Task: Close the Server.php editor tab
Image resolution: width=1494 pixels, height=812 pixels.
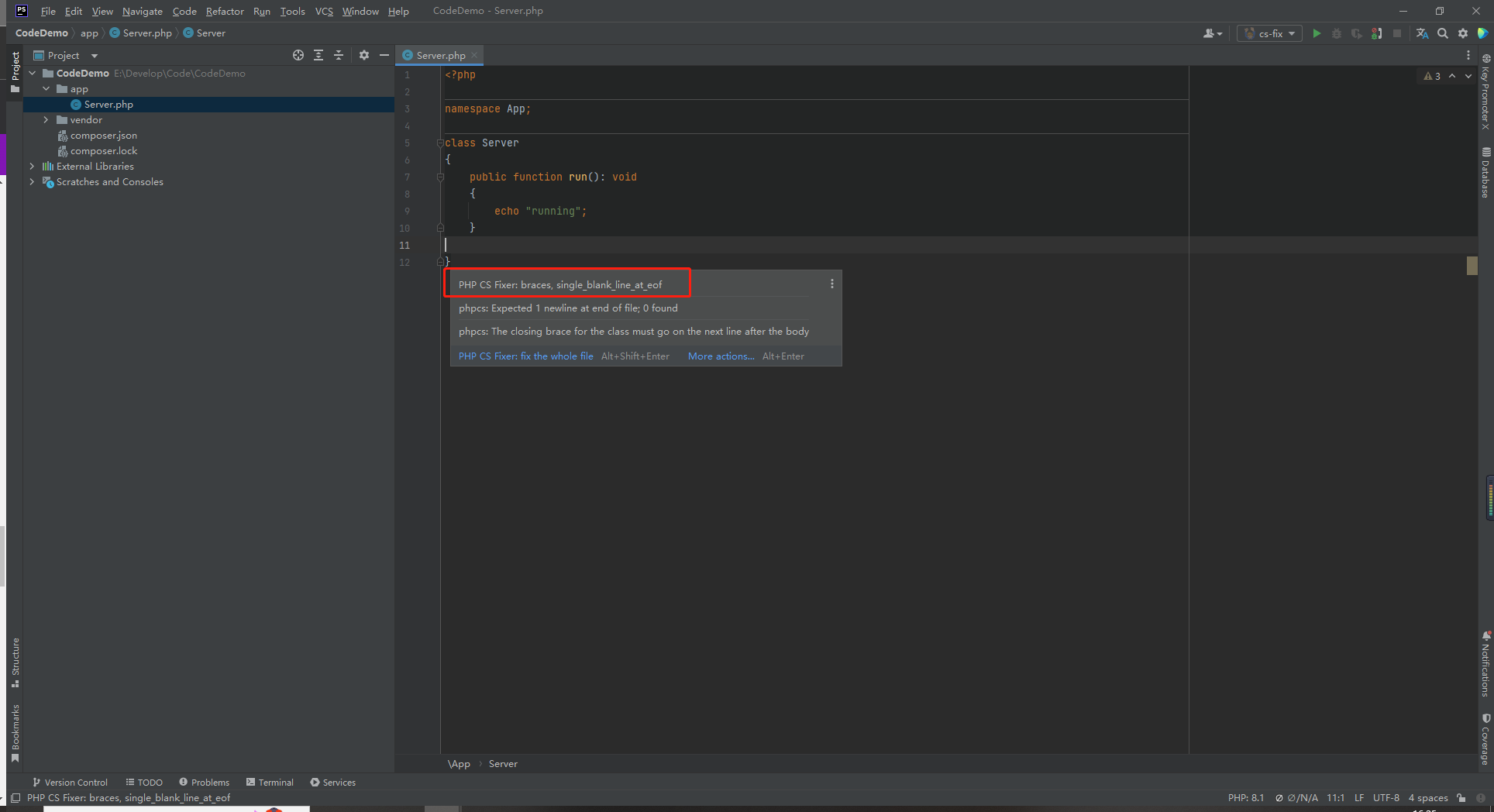Action: (x=474, y=55)
